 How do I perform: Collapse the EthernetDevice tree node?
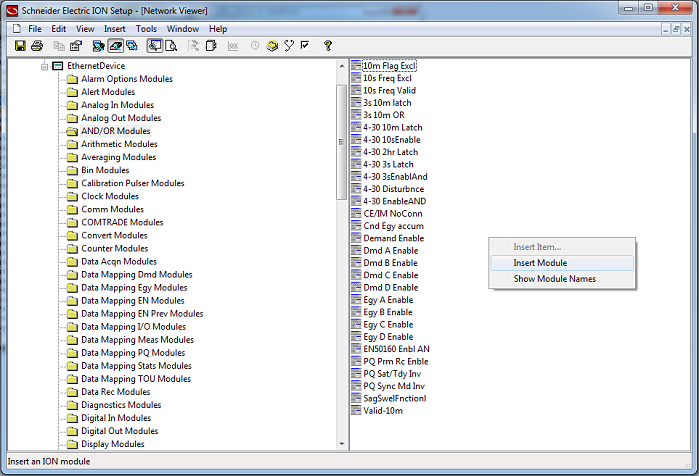[x=45, y=66]
